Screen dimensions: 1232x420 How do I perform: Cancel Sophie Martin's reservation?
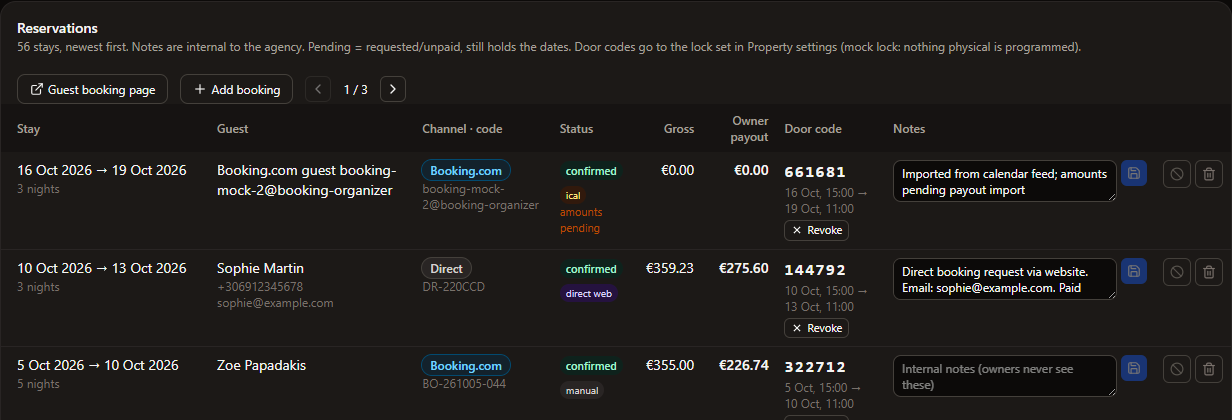pos(1176,271)
